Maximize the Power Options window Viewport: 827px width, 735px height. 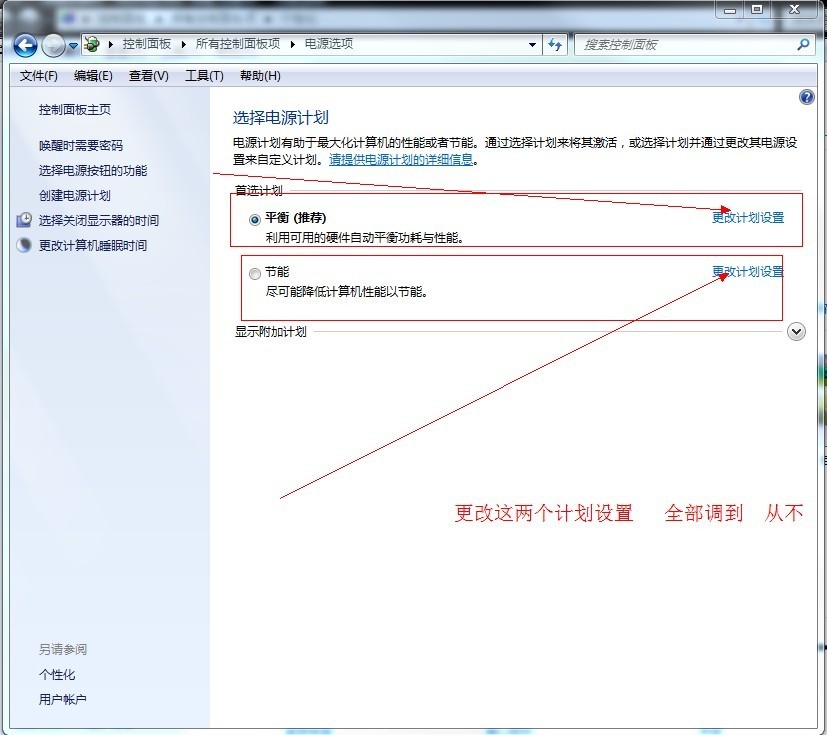pyautogui.click(x=757, y=9)
